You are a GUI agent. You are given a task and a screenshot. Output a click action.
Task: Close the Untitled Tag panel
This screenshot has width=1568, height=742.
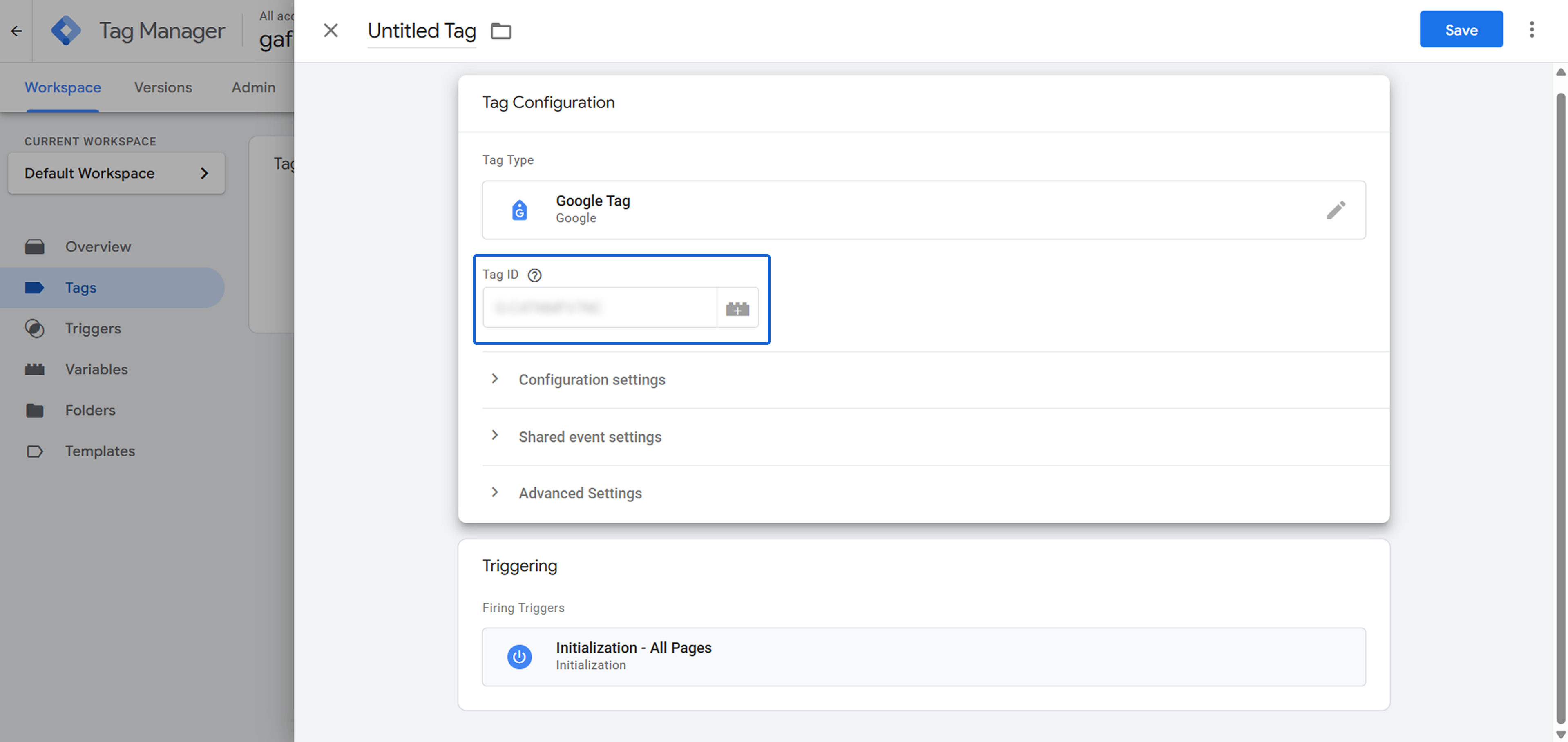(x=331, y=30)
